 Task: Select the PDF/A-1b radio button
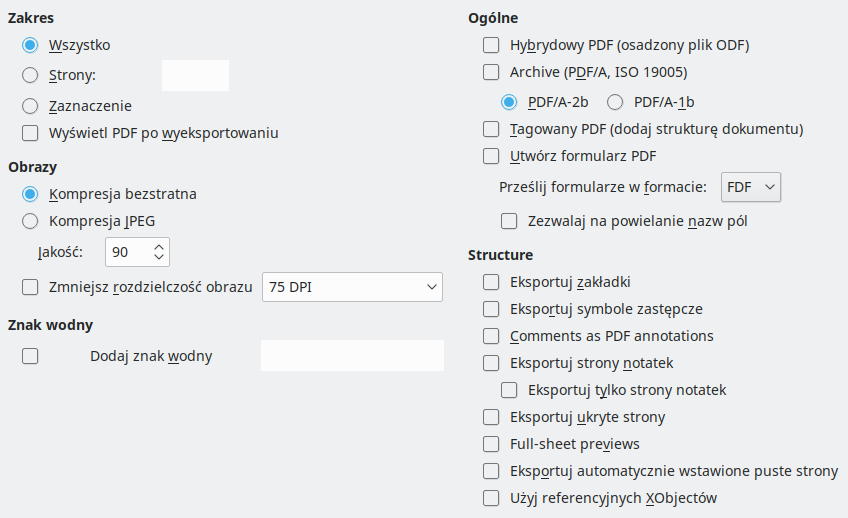[x=615, y=101]
